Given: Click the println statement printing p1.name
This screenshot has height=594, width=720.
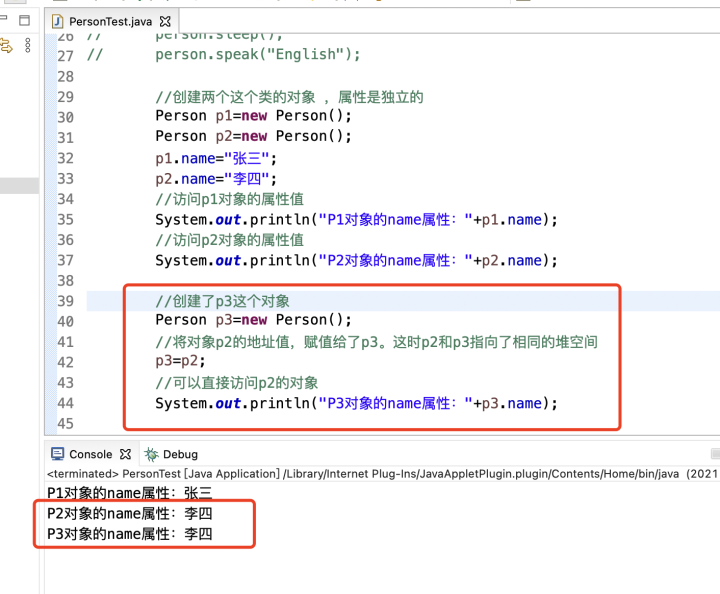Looking at the screenshot, I should pos(356,220).
